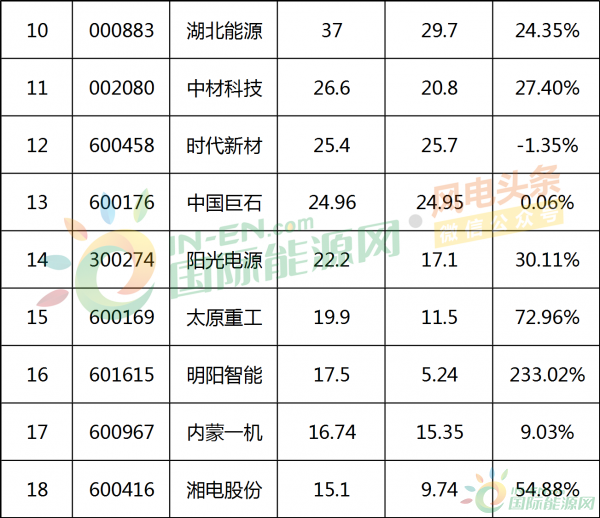600x518 pixels.
Task: Select the value 5.24
Action: tap(439, 375)
